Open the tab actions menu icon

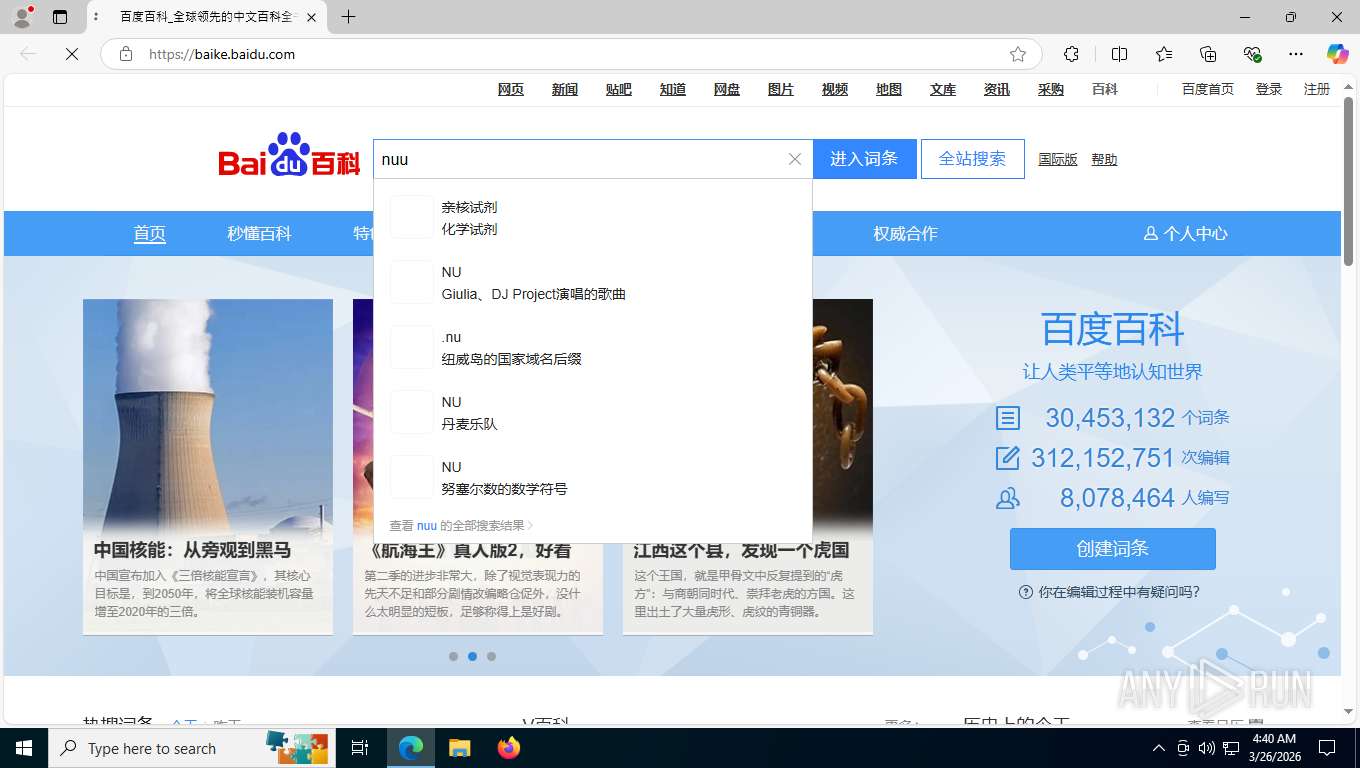[60, 17]
